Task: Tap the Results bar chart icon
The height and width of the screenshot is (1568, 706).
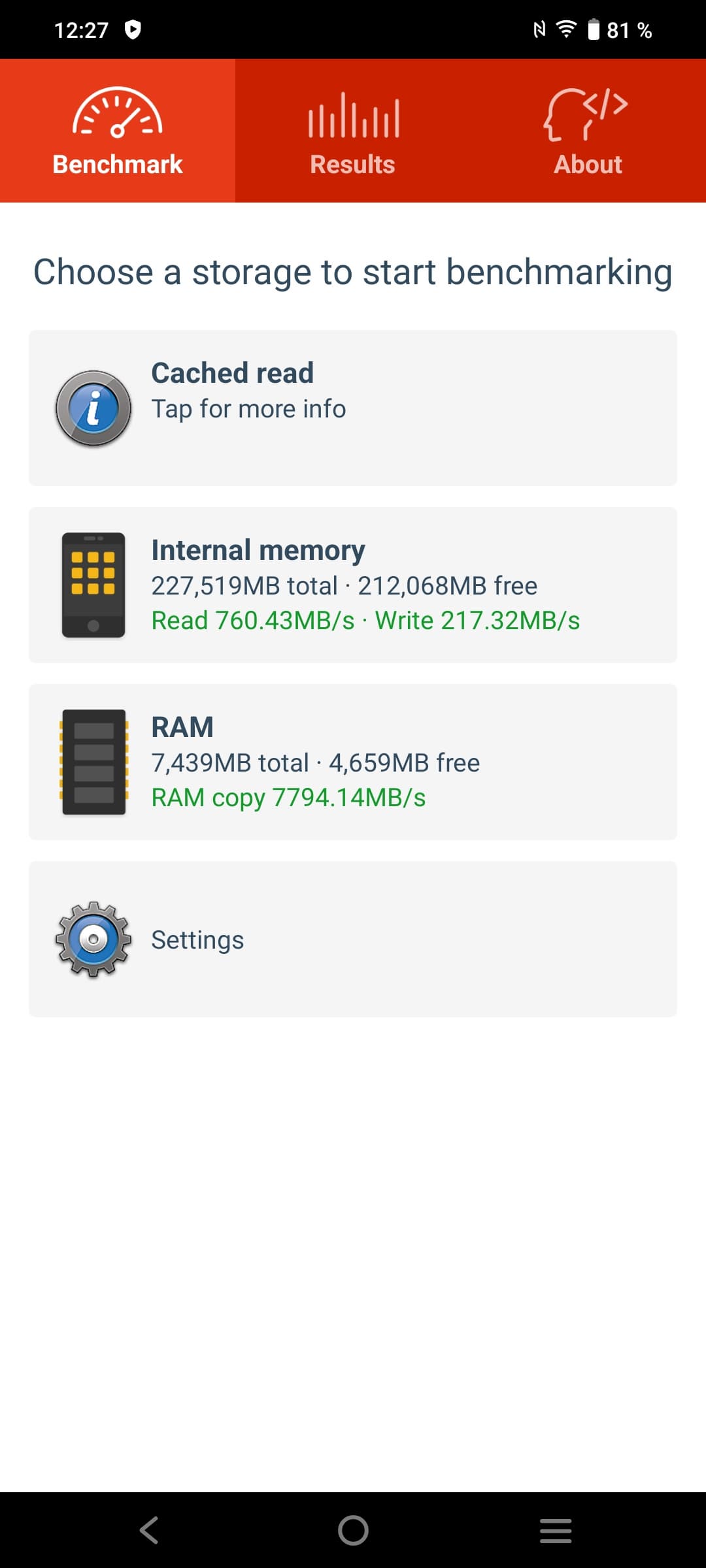Action: [x=353, y=116]
